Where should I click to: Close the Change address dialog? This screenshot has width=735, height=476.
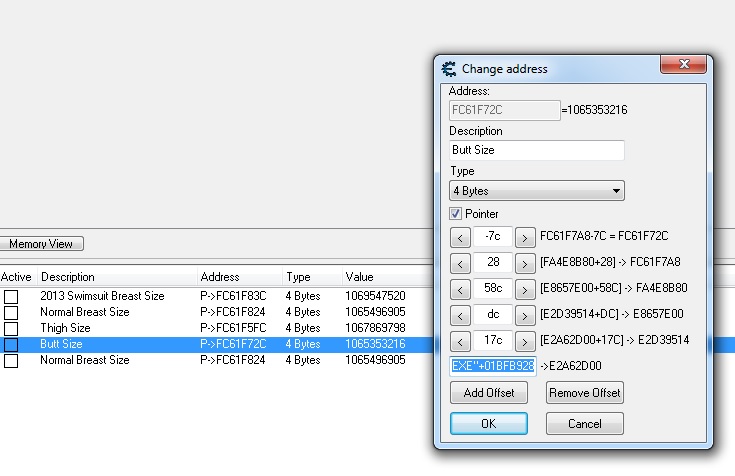(684, 67)
